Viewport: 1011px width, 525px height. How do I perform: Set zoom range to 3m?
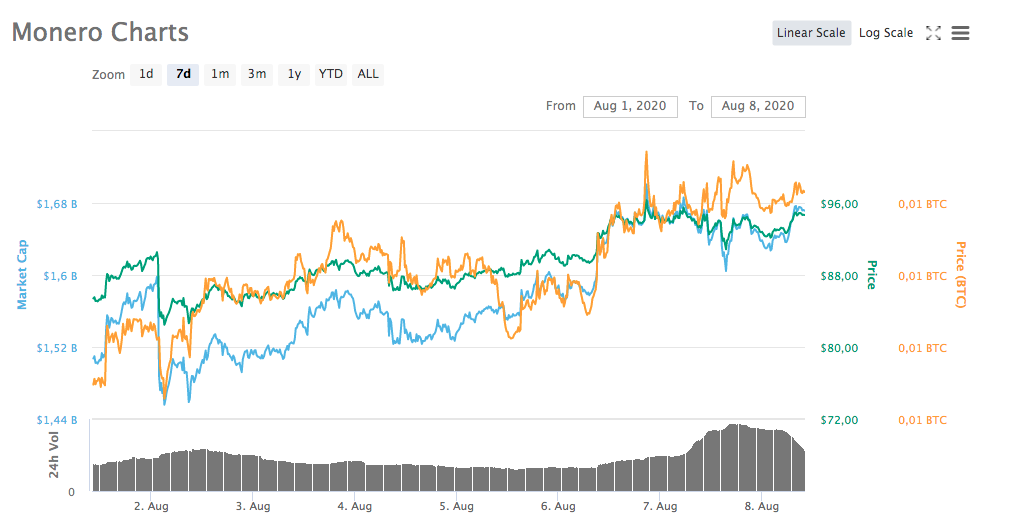coord(257,74)
